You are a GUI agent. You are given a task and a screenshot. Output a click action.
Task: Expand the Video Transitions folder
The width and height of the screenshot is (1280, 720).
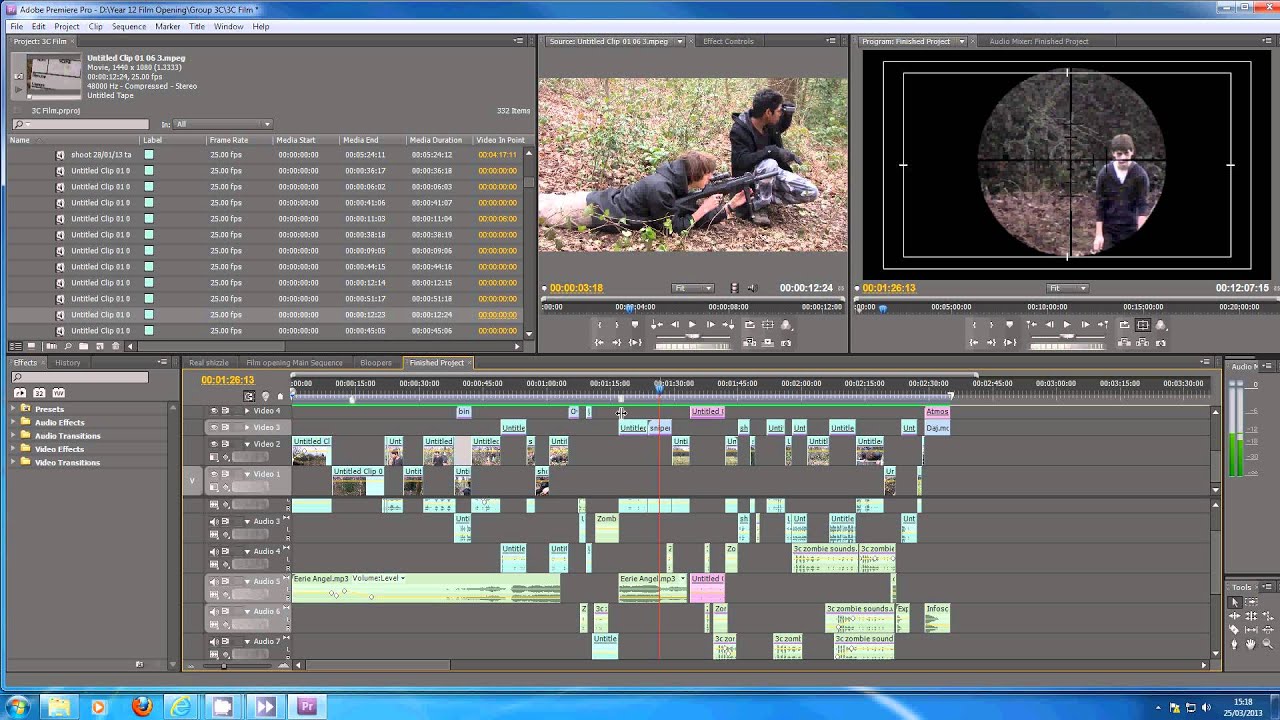pyautogui.click(x=14, y=462)
